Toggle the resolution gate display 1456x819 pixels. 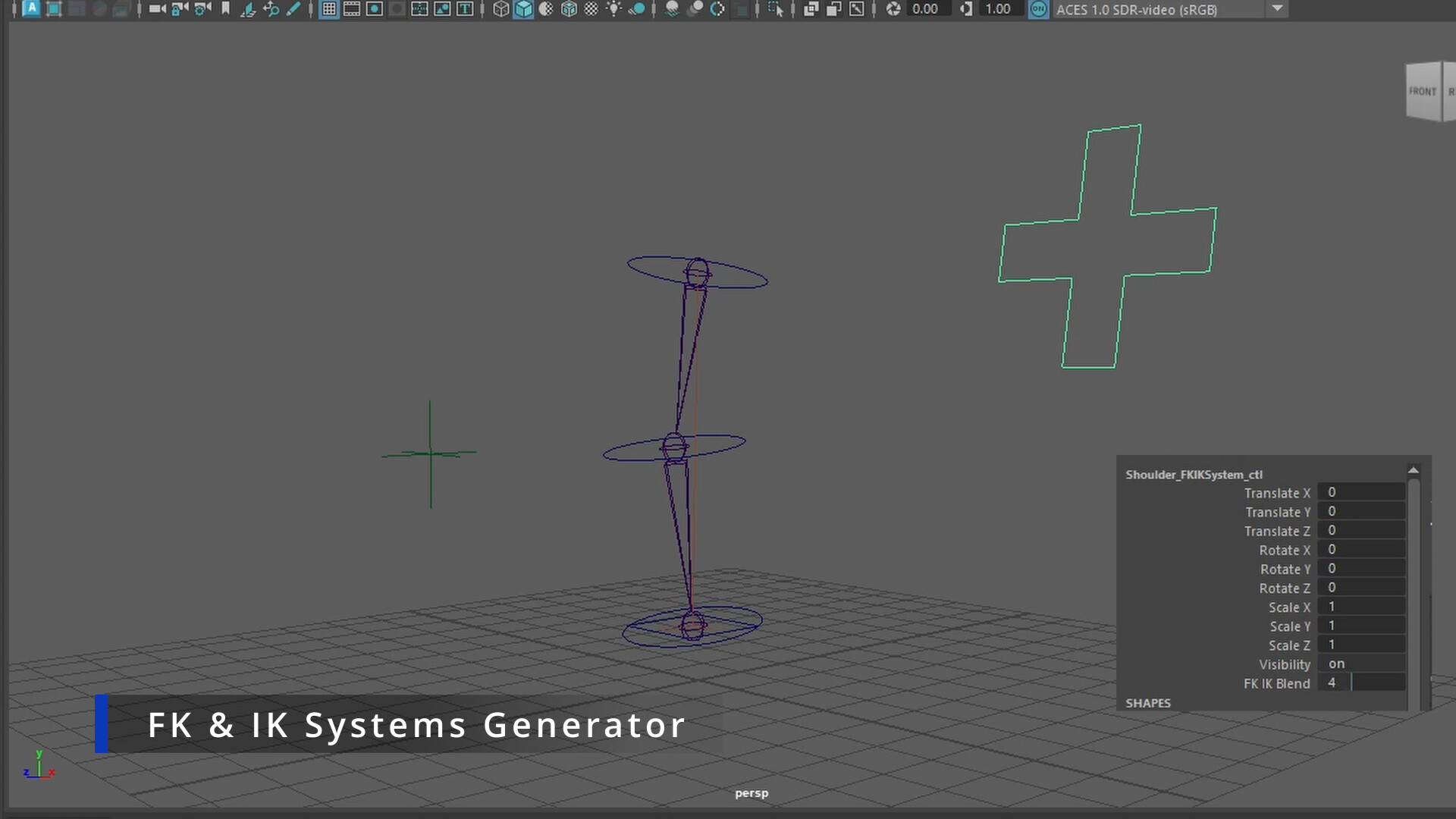coord(375,10)
